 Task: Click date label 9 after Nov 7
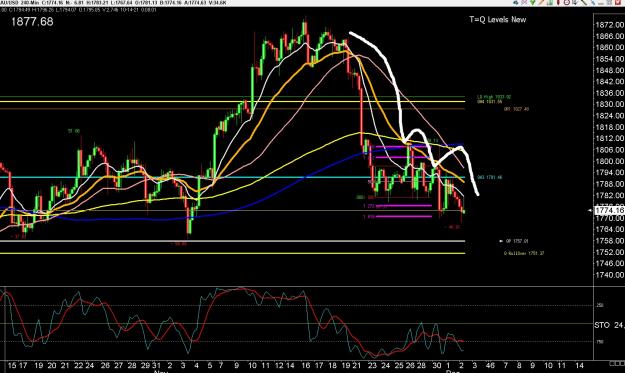point(236,365)
